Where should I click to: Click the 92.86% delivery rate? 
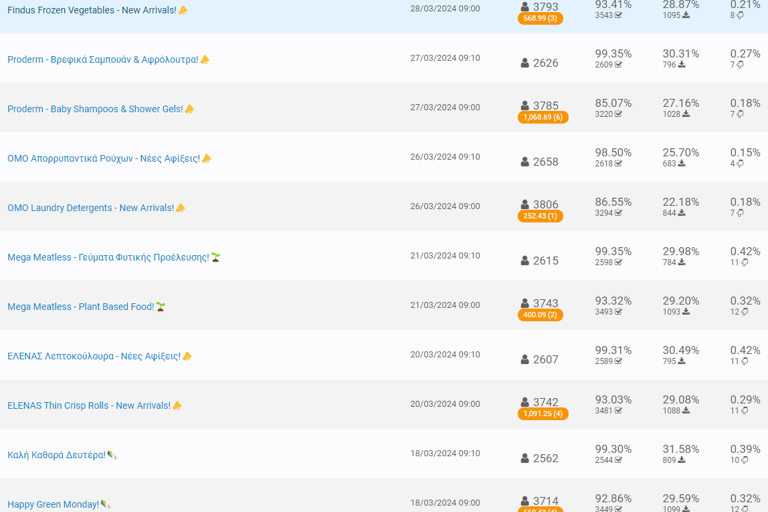pos(613,499)
